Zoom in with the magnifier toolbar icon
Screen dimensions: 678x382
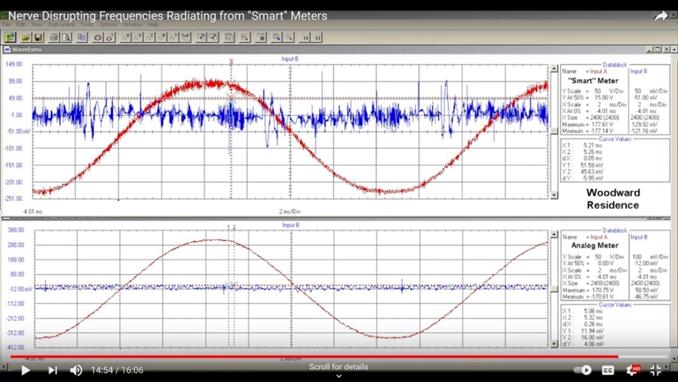(x=276, y=38)
